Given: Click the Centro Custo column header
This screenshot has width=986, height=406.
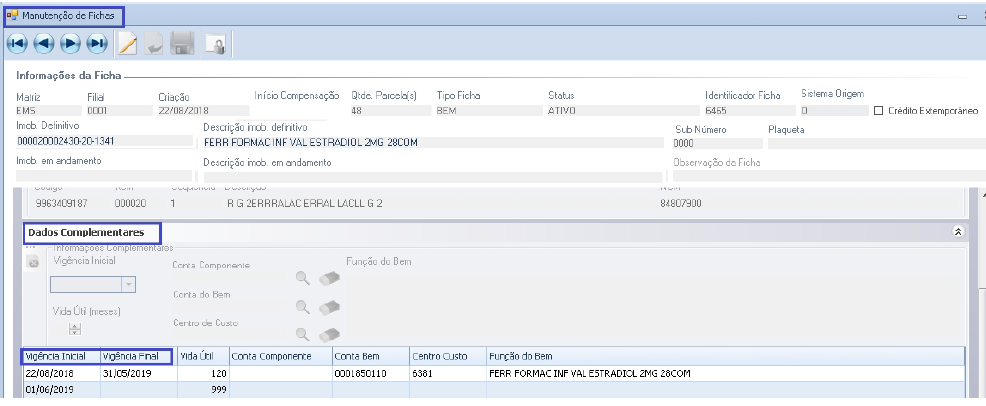Looking at the screenshot, I should (448, 356).
